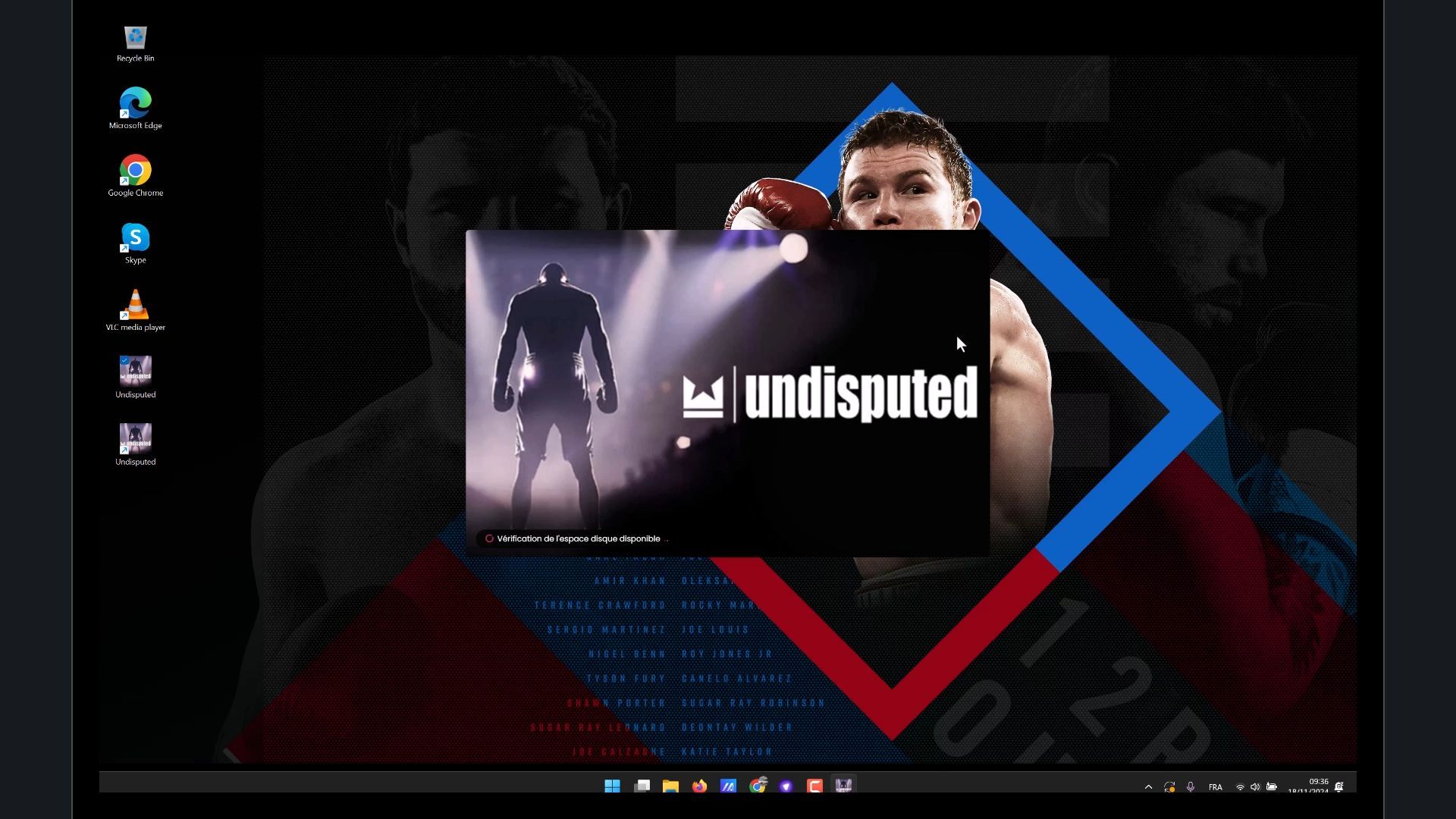Click the 'Vérification de l'espace disque disponible' status text
This screenshot has width=1456, height=819.
(x=579, y=539)
